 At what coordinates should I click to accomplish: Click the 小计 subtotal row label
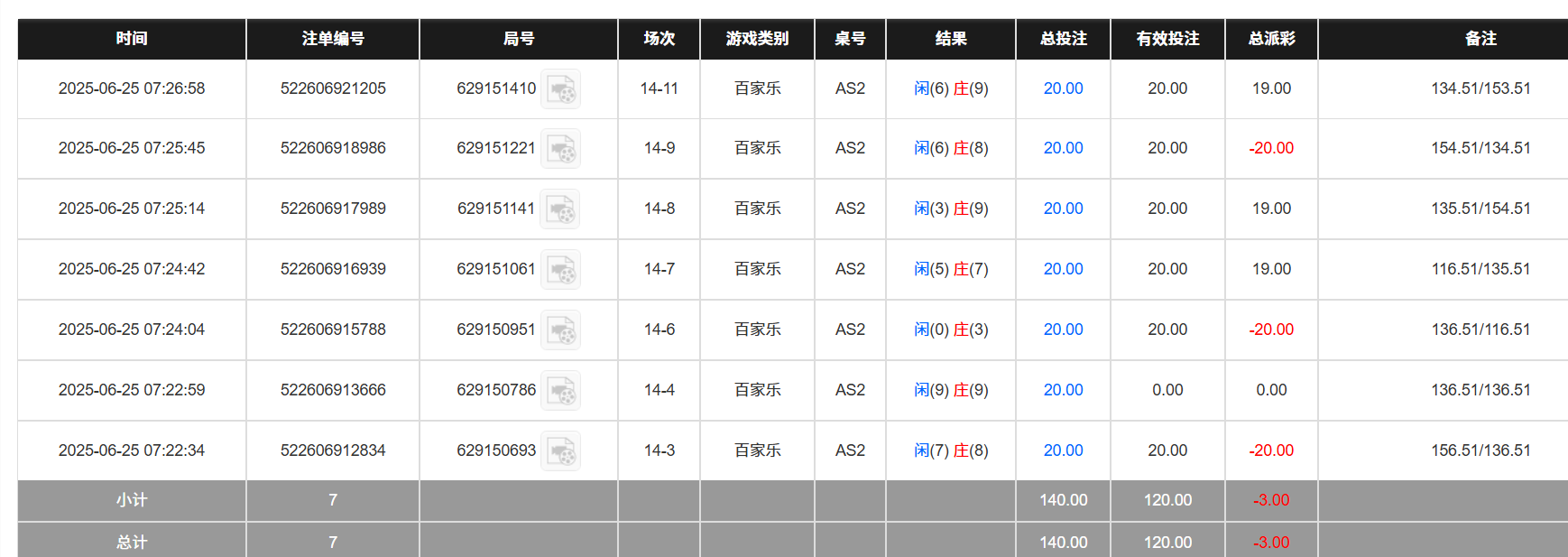click(132, 500)
